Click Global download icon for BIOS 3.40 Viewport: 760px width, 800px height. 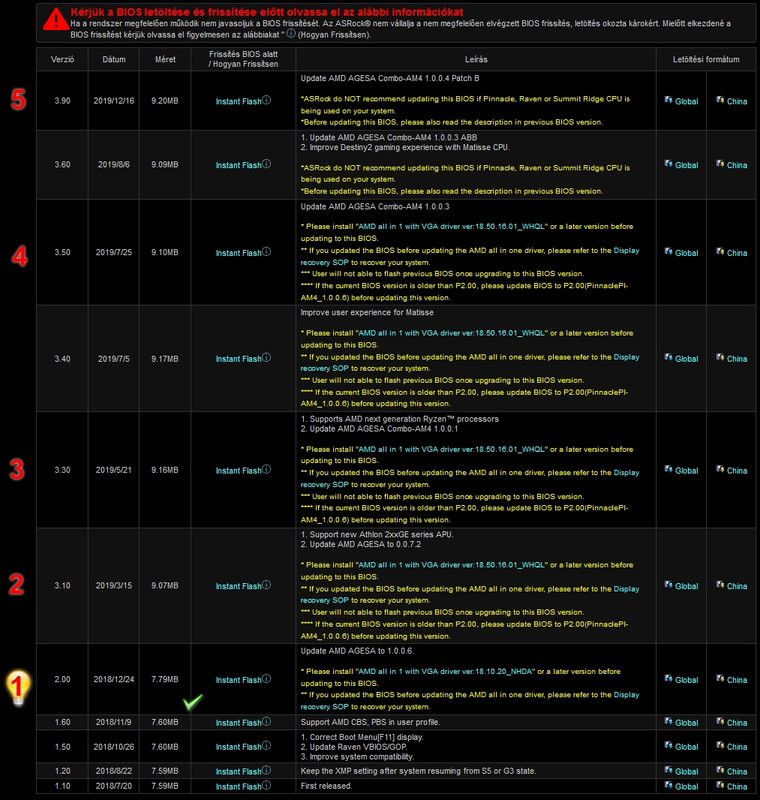pos(668,358)
